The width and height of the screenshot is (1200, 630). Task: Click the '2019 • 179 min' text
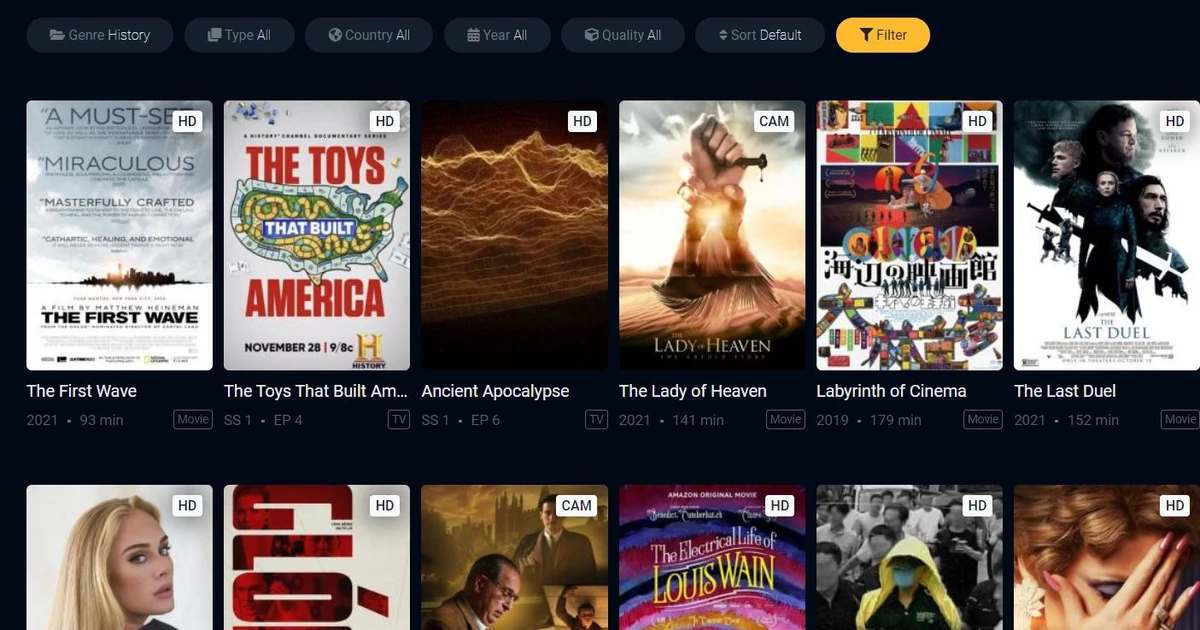pos(869,420)
